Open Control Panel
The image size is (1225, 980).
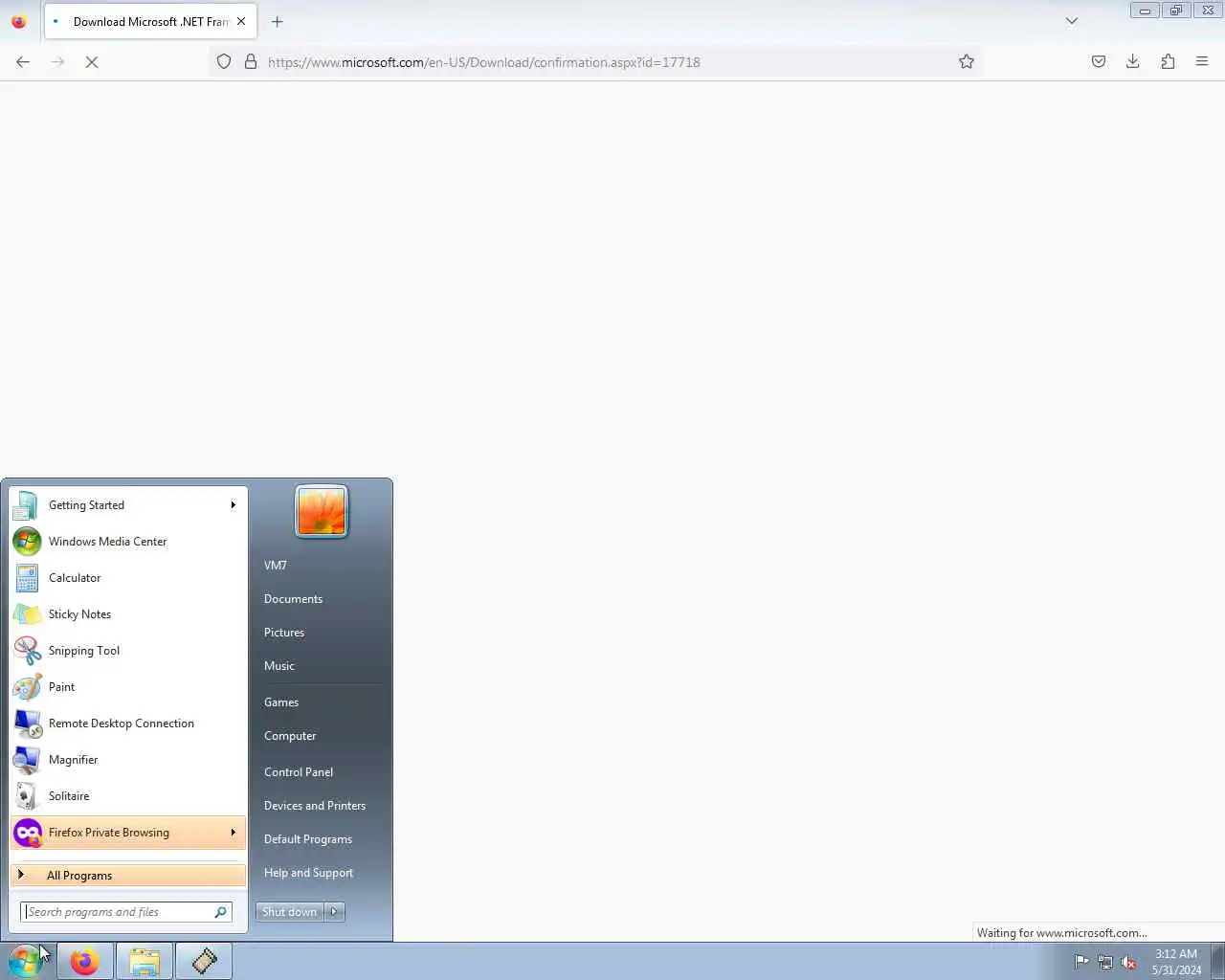(x=299, y=772)
